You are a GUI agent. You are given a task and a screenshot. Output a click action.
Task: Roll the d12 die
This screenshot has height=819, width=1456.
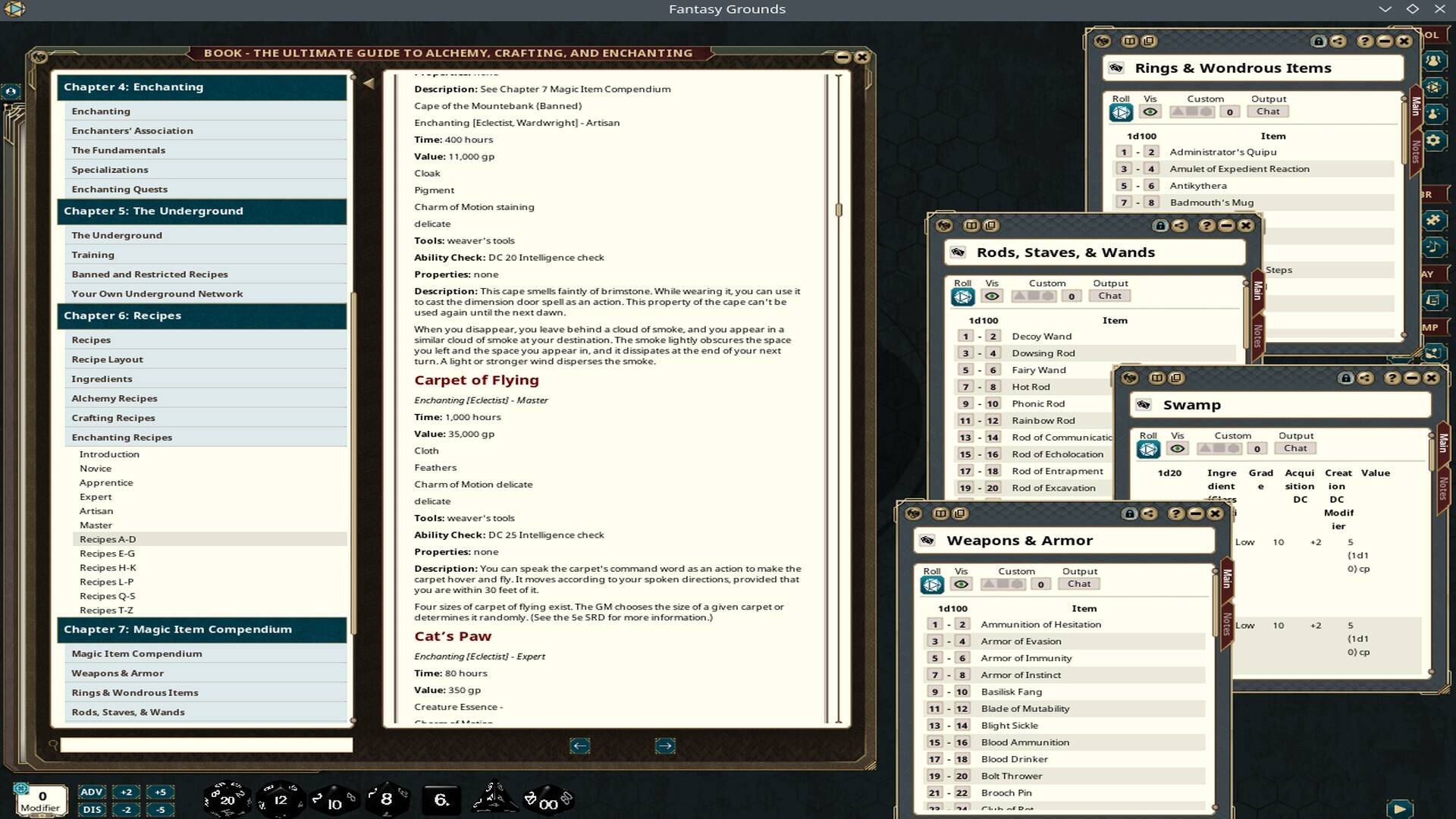[280, 799]
